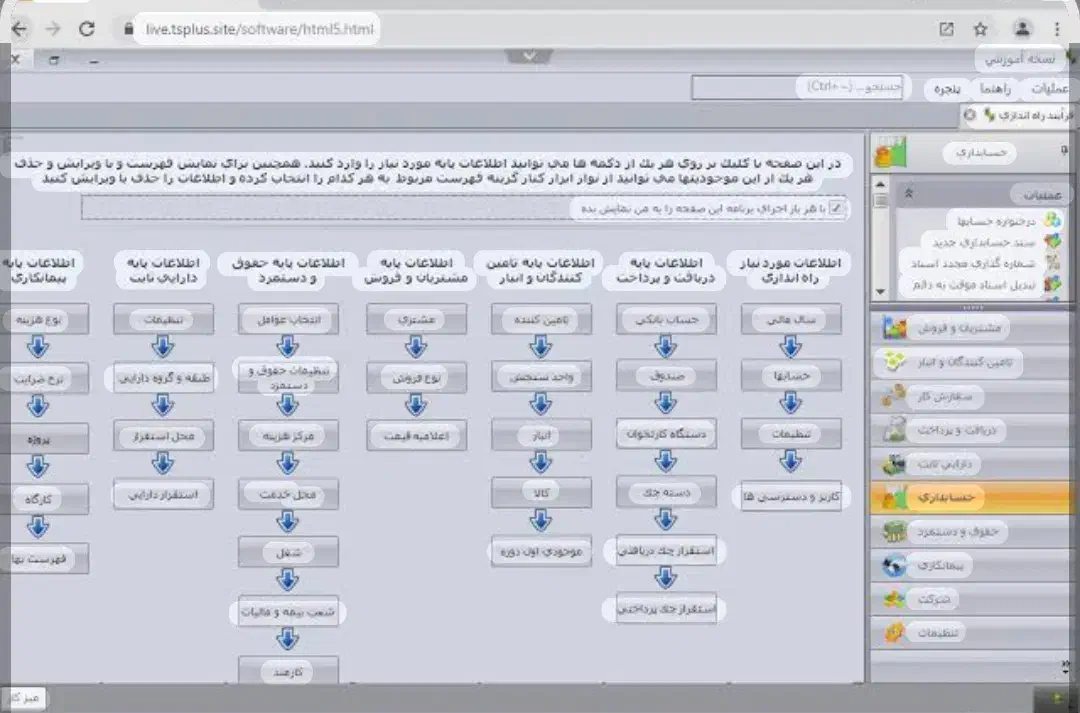Click the کالا button
Image resolution: width=1080 pixels, height=713 pixels.
point(541,493)
